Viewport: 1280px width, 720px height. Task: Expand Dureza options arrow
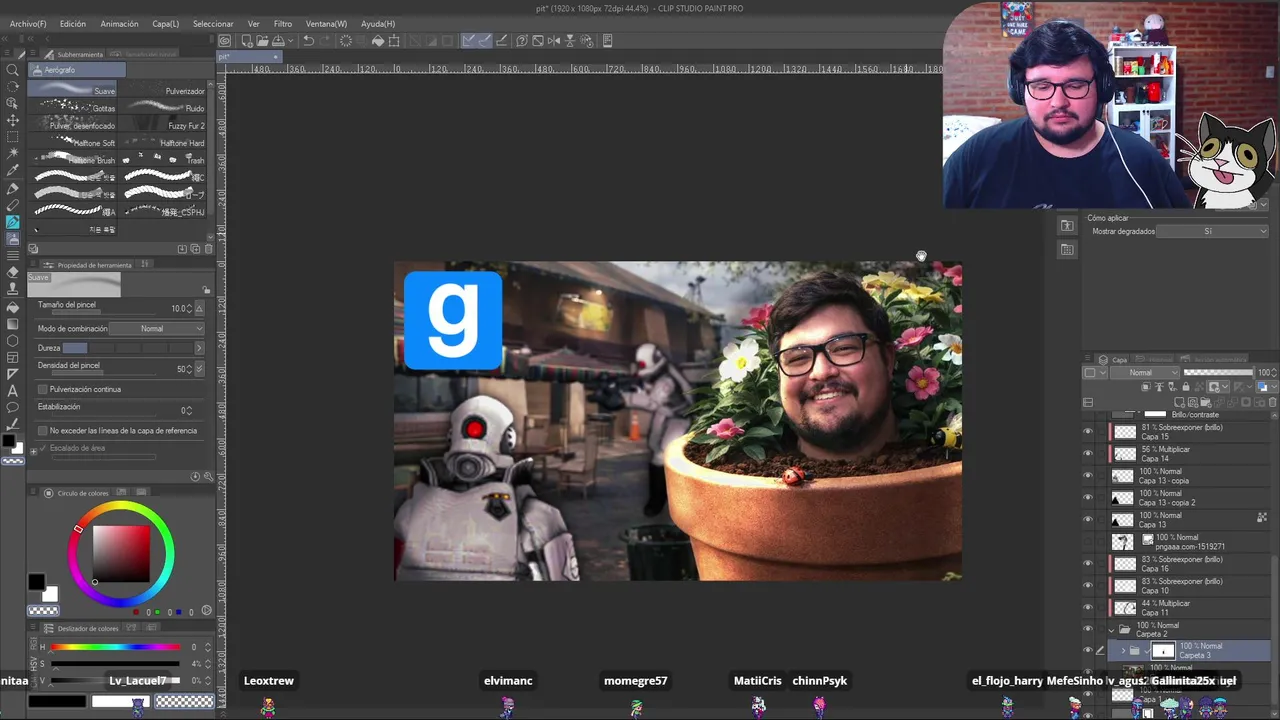tap(199, 348)
